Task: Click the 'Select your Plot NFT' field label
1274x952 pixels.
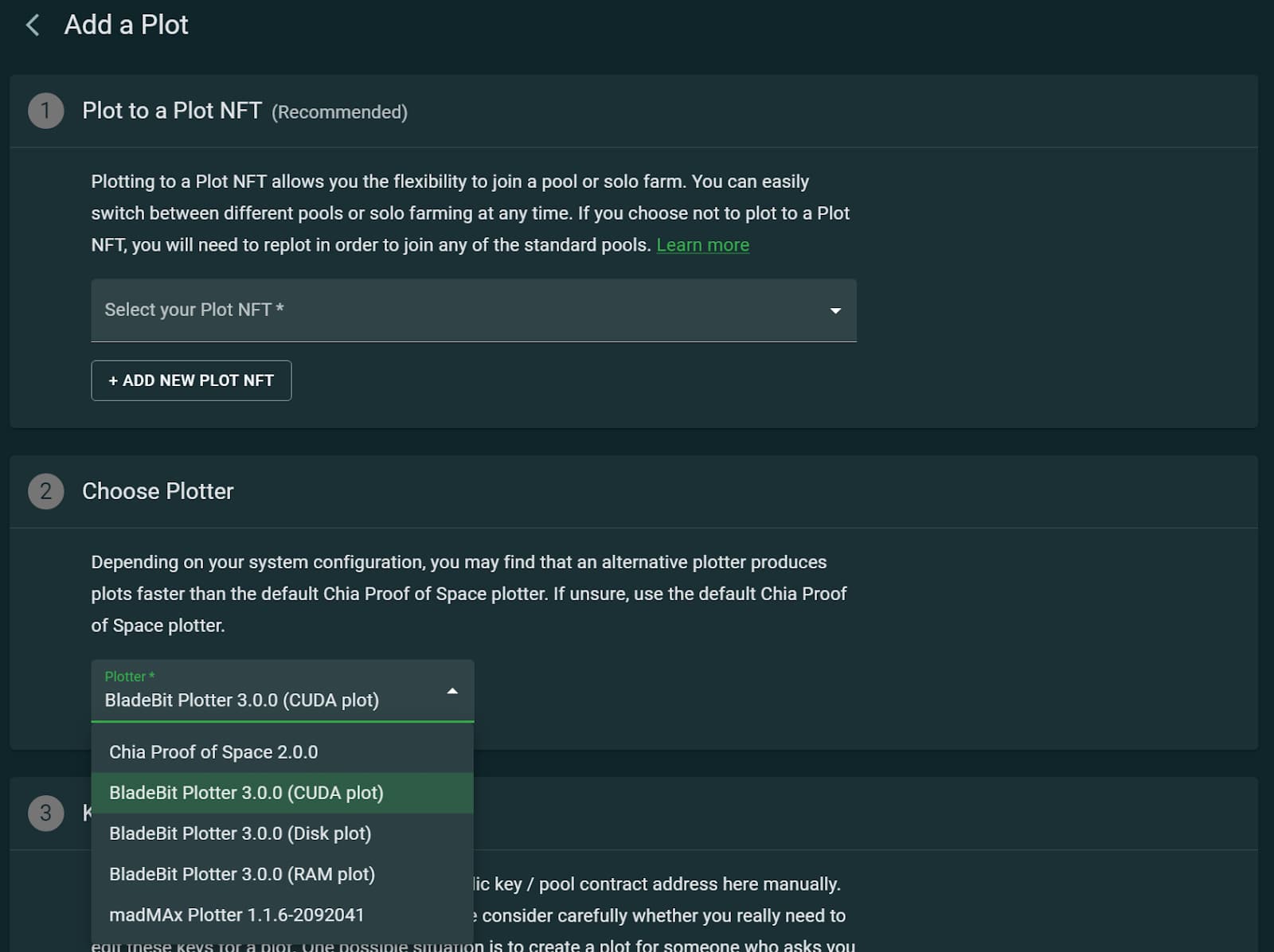Action: pos(193,310)
